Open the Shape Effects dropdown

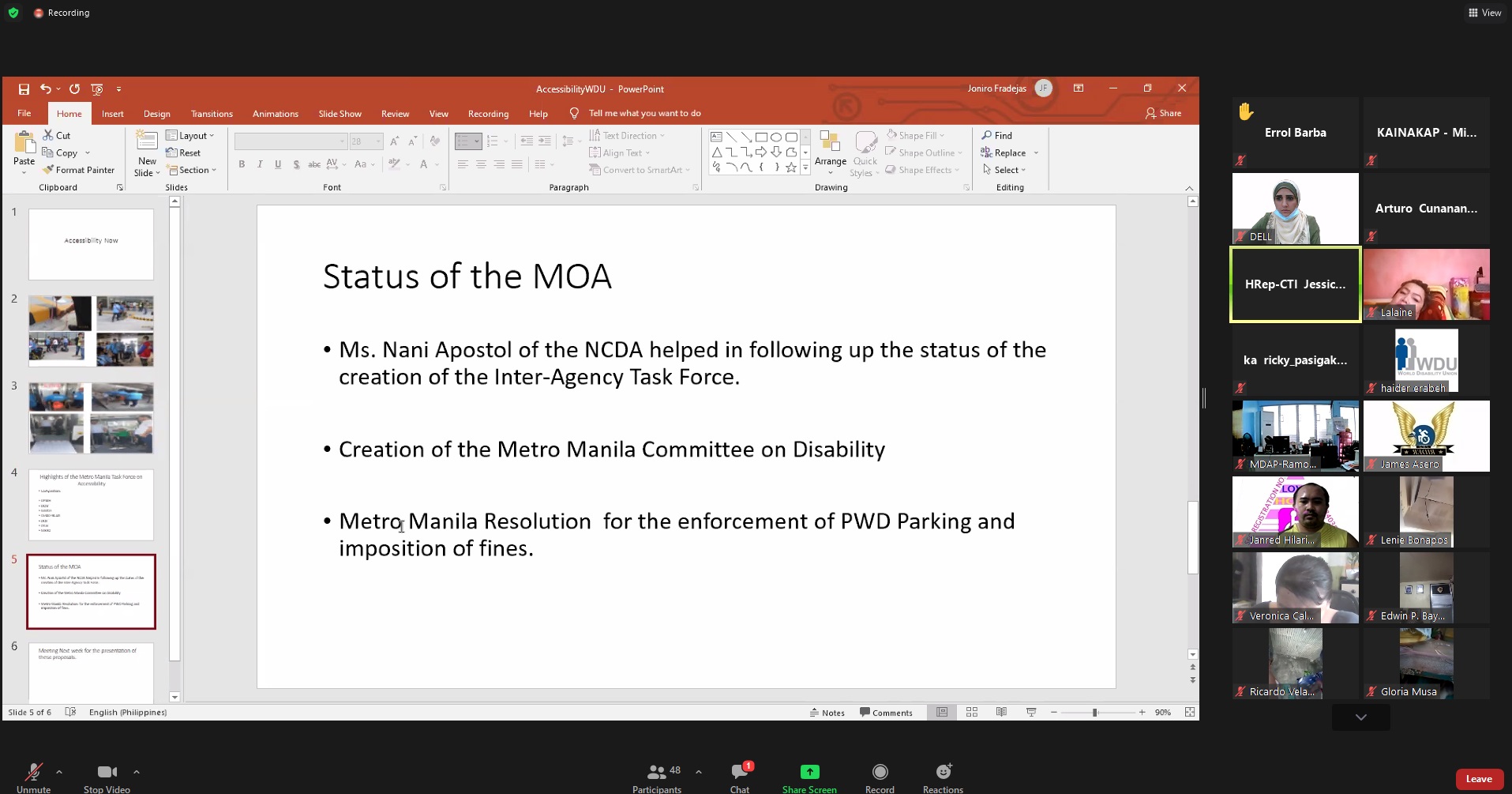pos(922,170)
